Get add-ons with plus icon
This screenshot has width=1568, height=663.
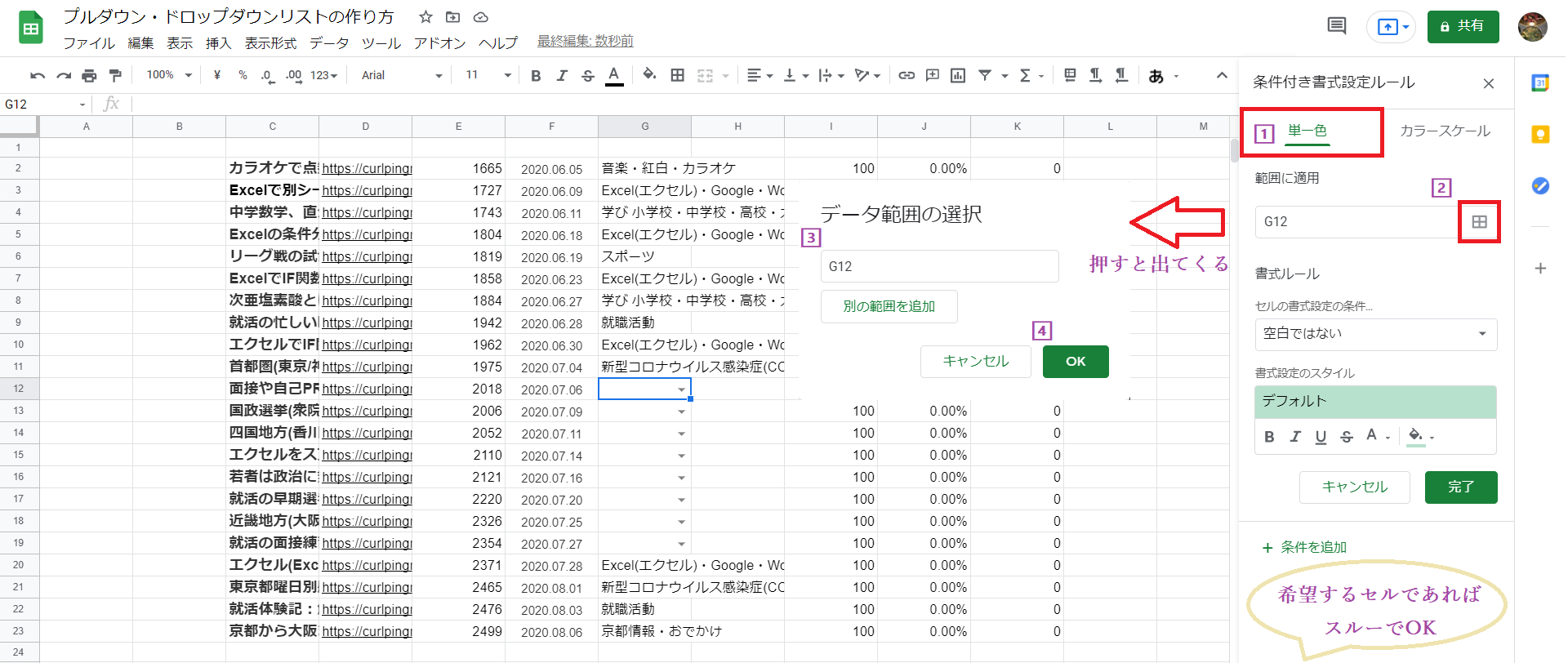pos(1540,268)
